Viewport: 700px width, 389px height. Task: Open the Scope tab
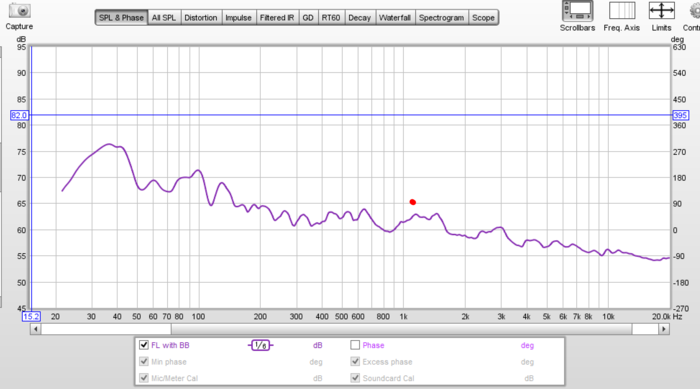[483, 18]
